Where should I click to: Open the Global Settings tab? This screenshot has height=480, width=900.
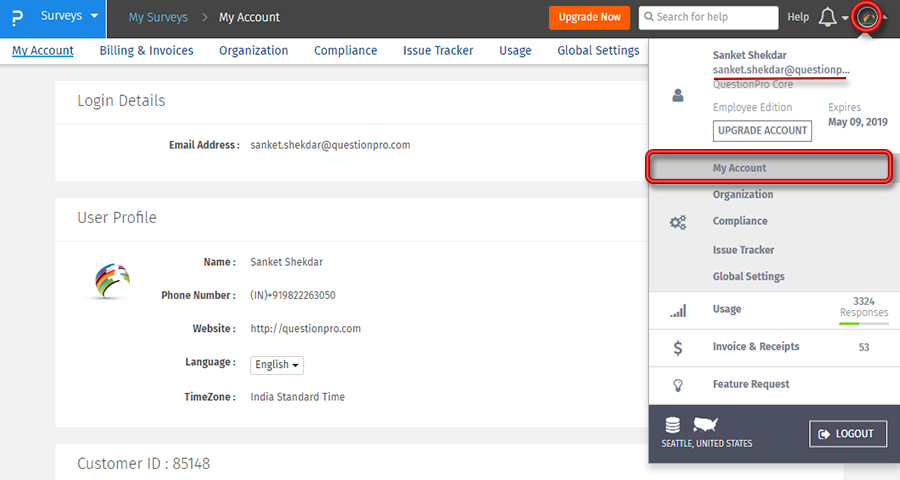pyautogui.click(x=598, y=51)
